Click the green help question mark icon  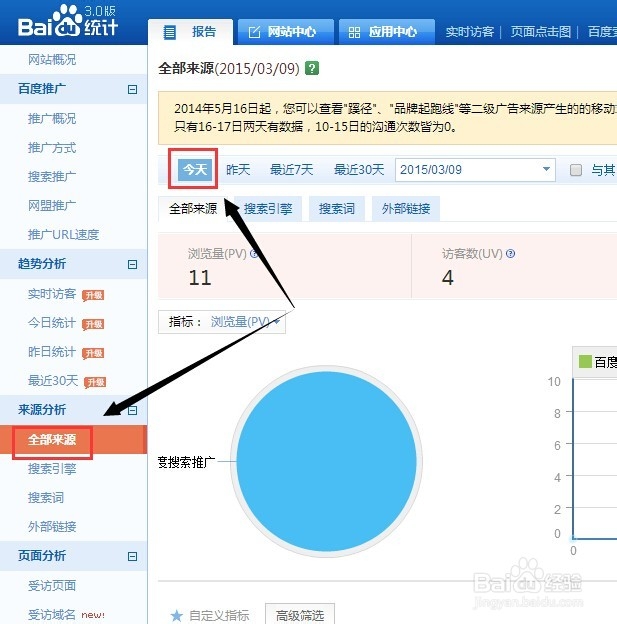tap(312, 68)
